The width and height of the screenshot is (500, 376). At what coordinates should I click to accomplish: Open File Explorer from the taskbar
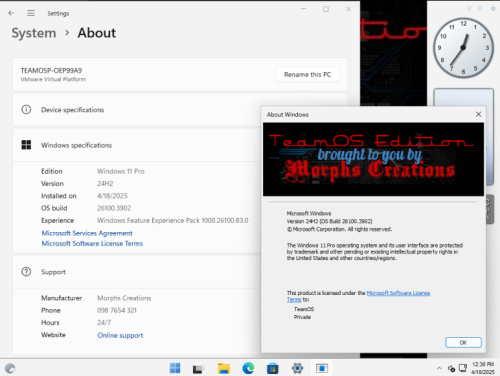click(x=224, y=368)
